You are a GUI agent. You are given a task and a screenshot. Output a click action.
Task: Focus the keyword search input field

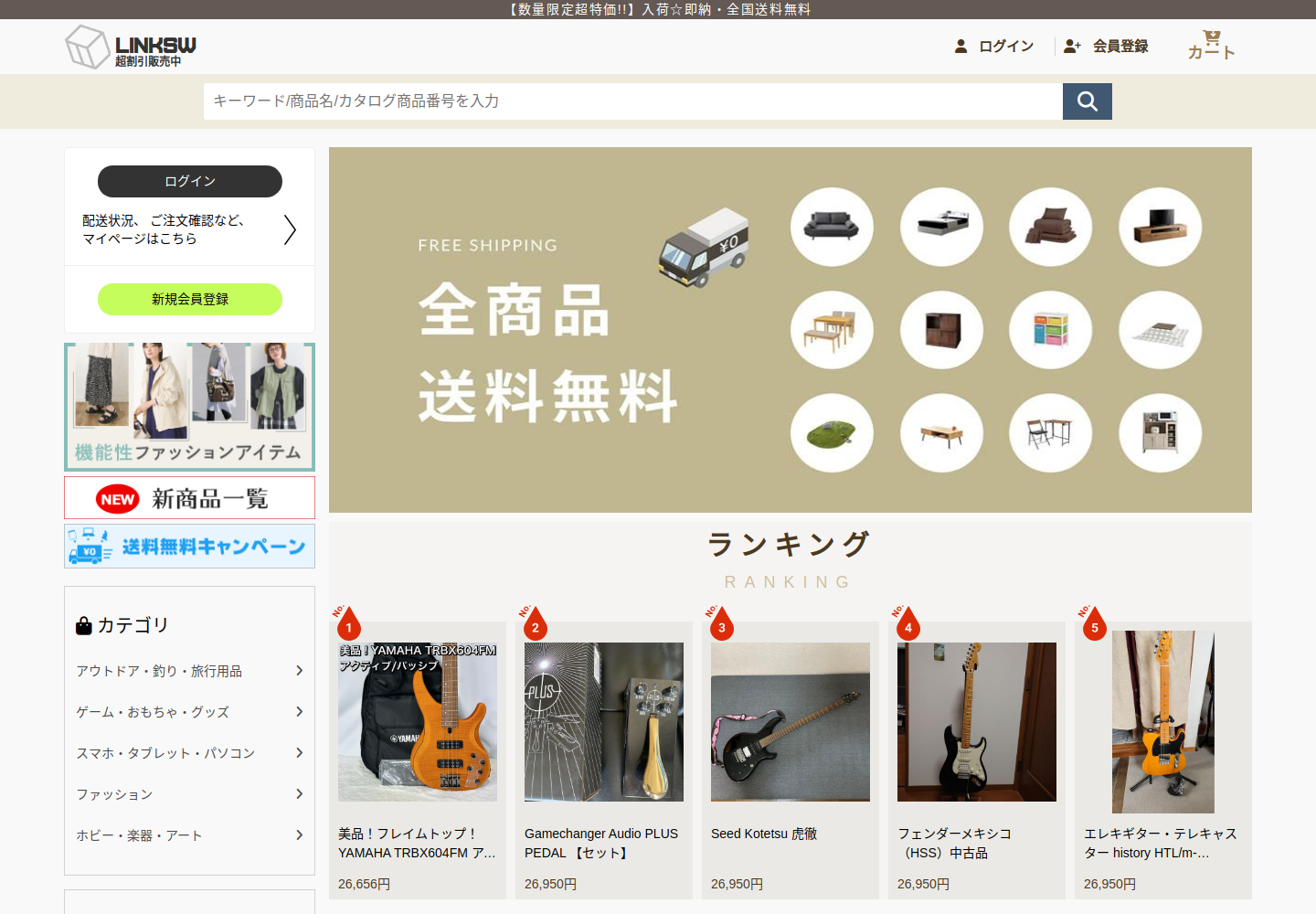click(632, 101)
